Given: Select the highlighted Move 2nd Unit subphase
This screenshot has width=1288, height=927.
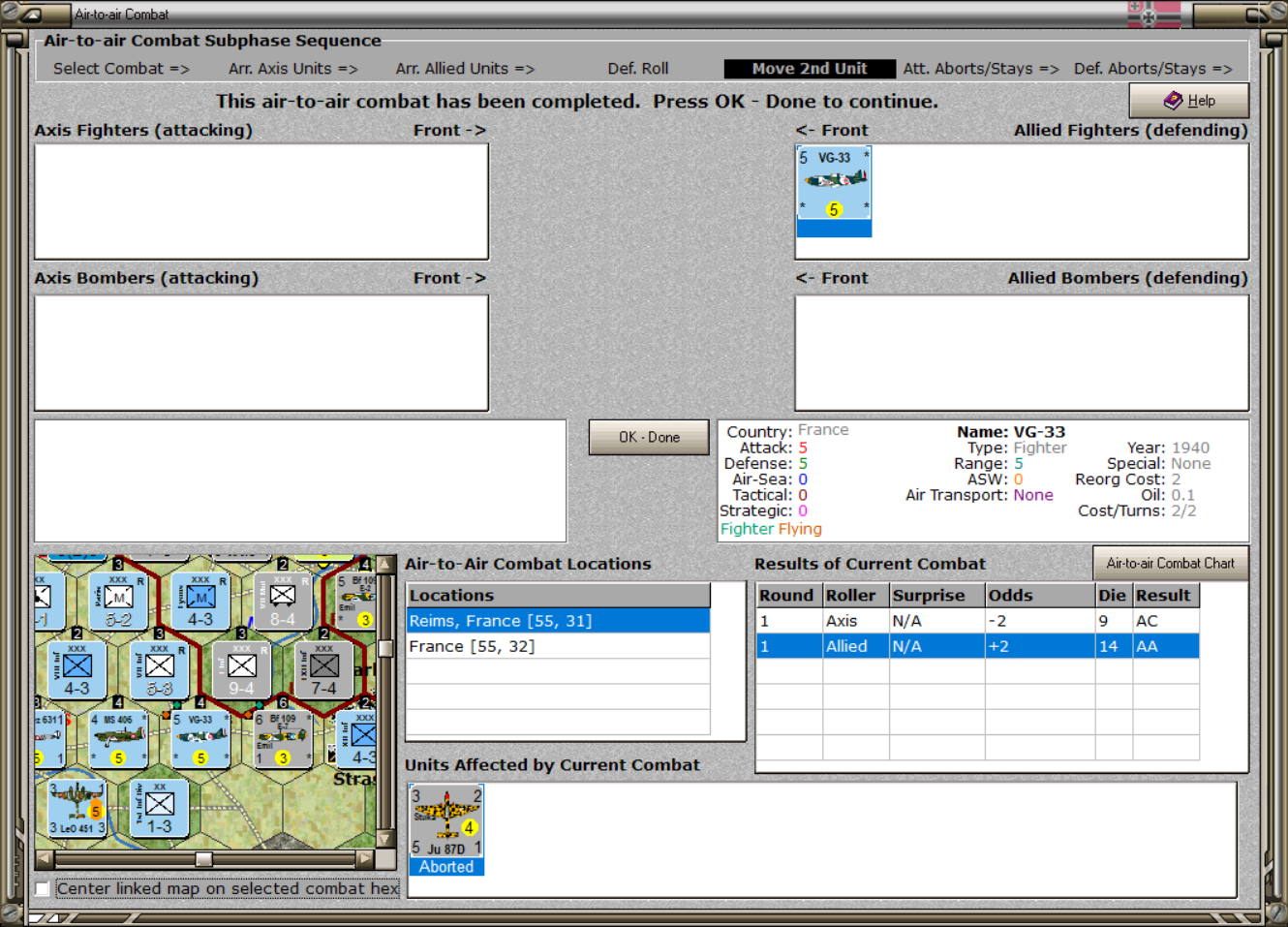Looking at the screenshot, I should 810,69.
